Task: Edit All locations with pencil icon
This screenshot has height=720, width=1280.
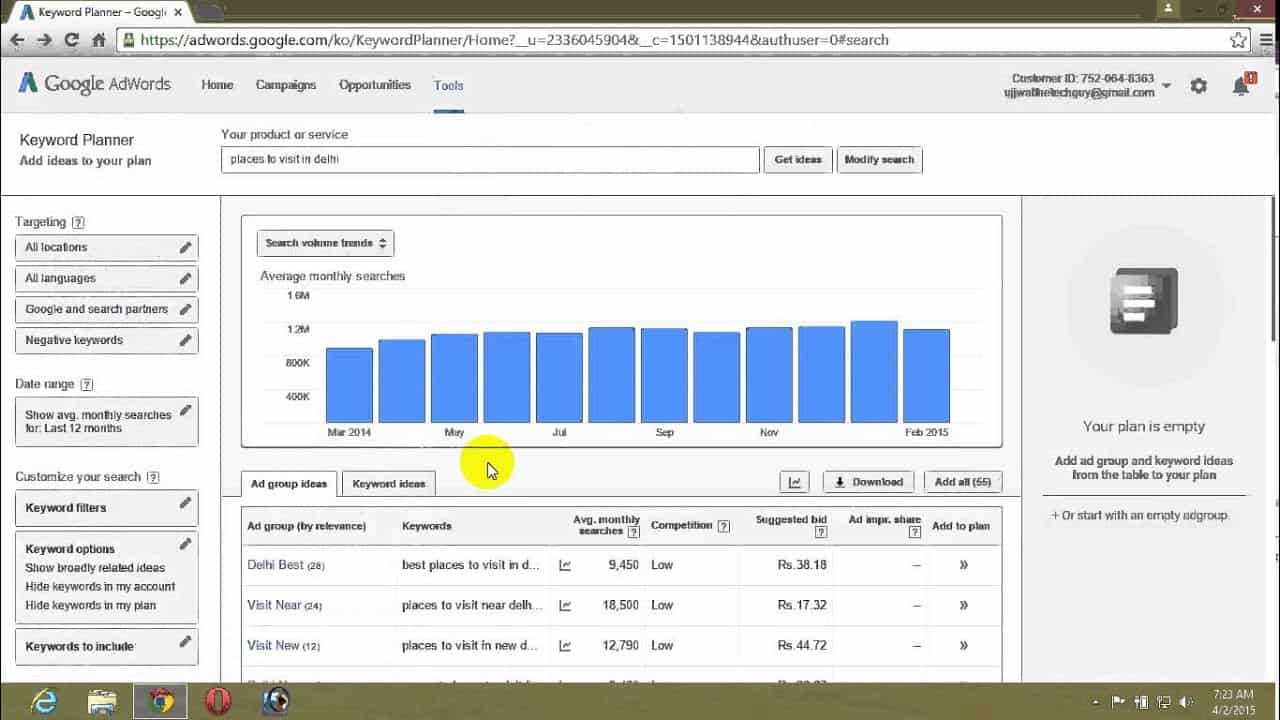Action: tap(185, 247)
